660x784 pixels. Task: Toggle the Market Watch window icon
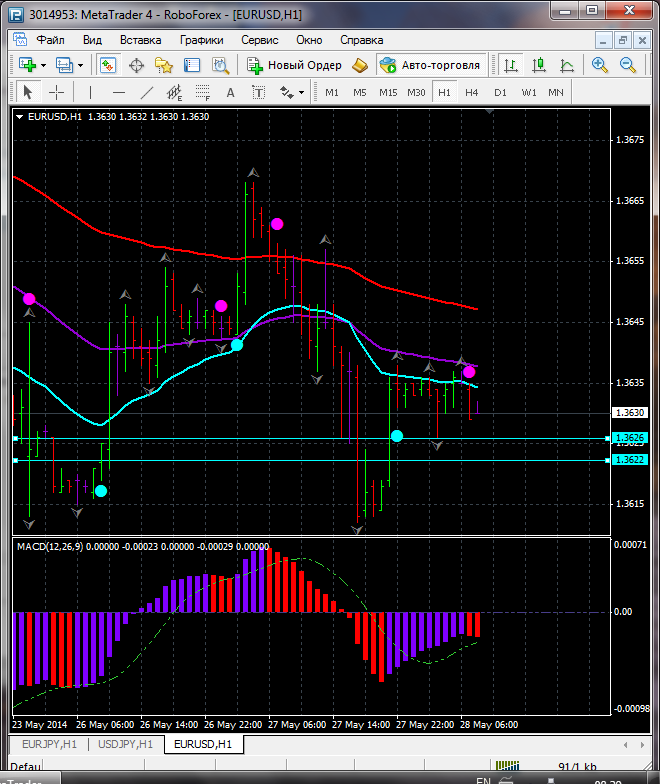[108, 65]
